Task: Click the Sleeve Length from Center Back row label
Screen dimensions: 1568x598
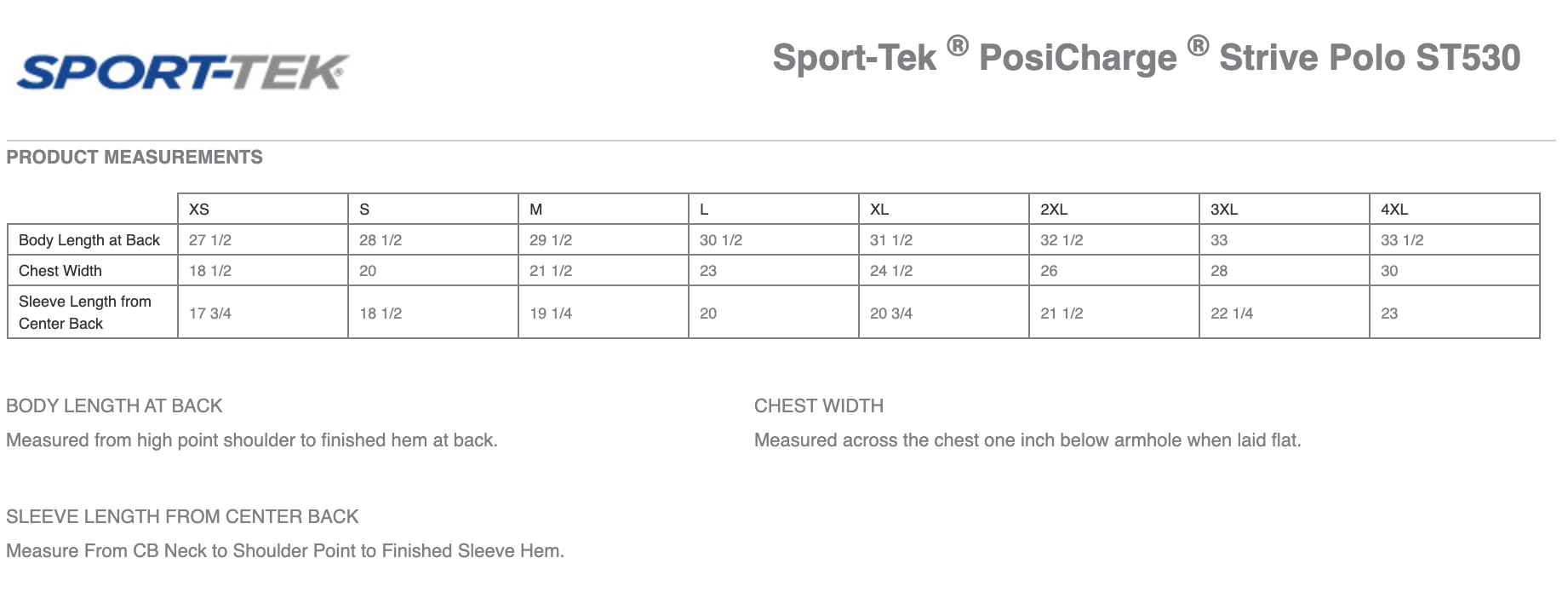Action: pyautogui.click(x=85, y=313)
